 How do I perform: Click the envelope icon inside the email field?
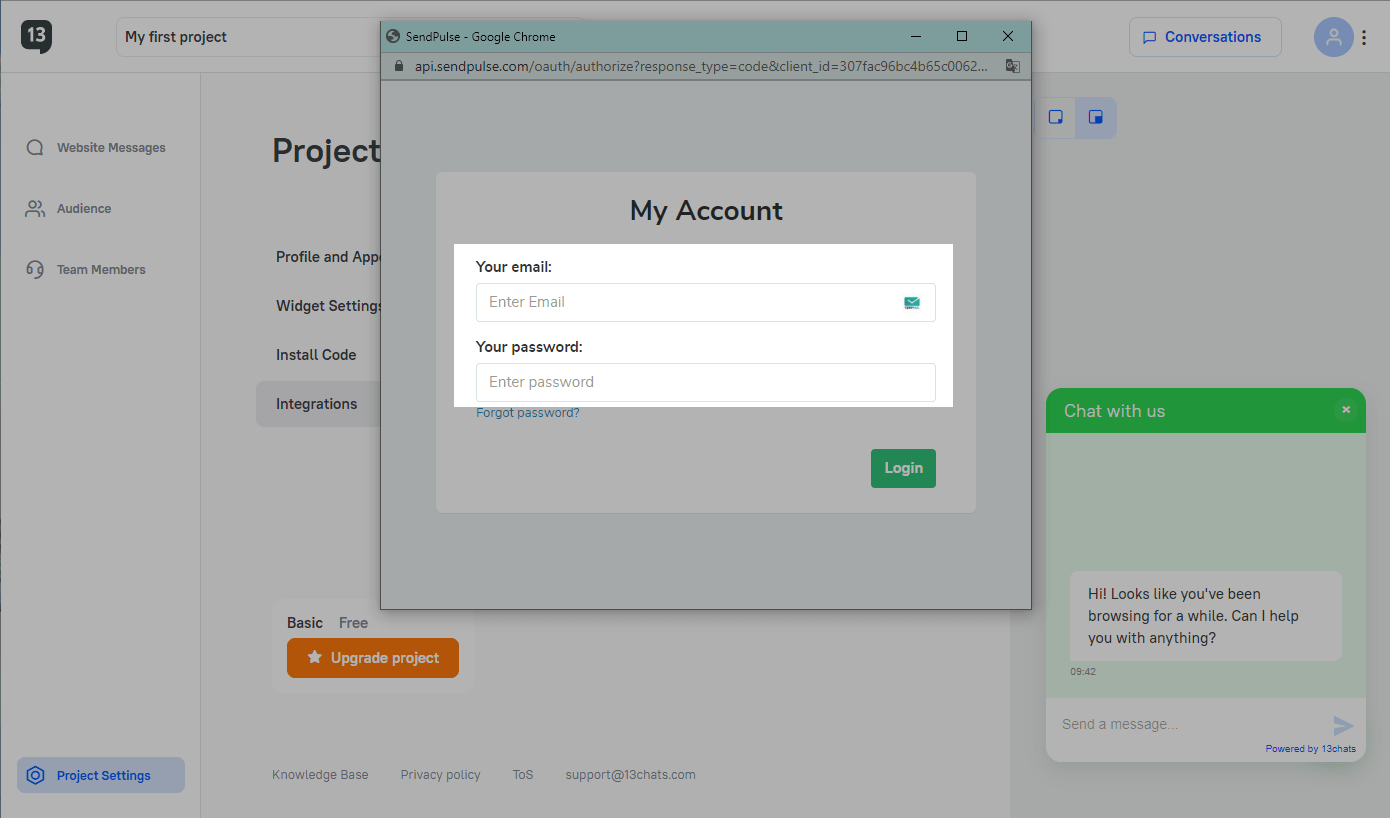pyautogui.click(x=912, y=302)
